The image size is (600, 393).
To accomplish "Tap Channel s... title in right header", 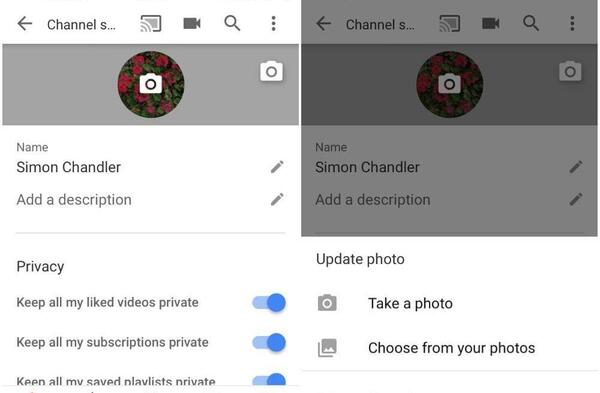I will 380,25.
